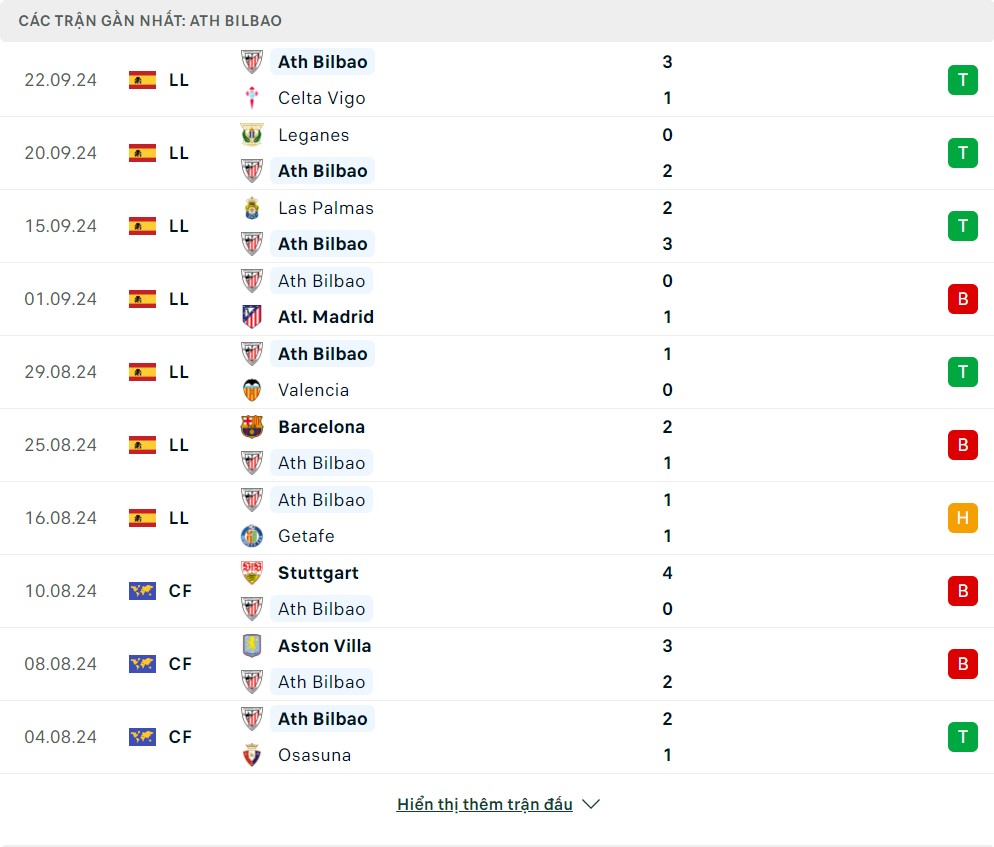Click the orange H draw badge
994x847 pixels.
pyautogui.click(x=962, y=518)
